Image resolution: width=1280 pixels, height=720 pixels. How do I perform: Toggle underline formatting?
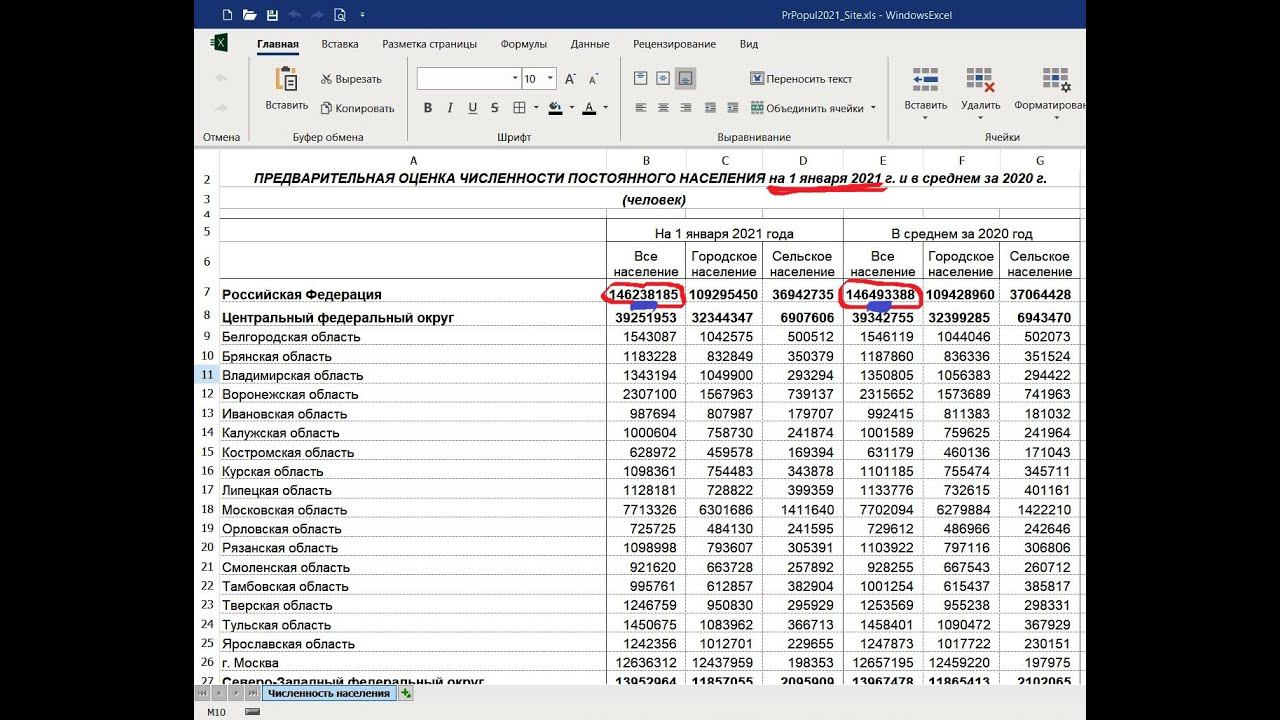point(472,108)
